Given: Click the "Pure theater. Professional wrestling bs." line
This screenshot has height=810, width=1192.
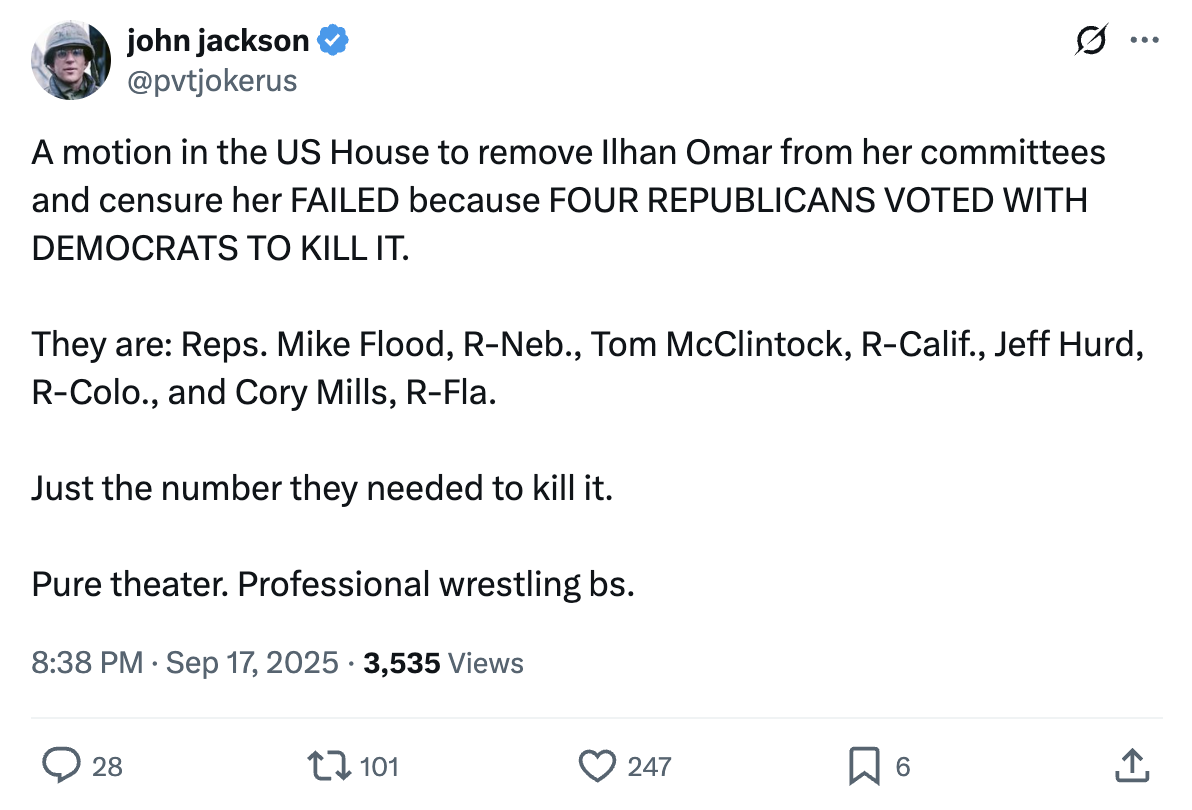Looking at the screenshot, I should pos(333,583).
